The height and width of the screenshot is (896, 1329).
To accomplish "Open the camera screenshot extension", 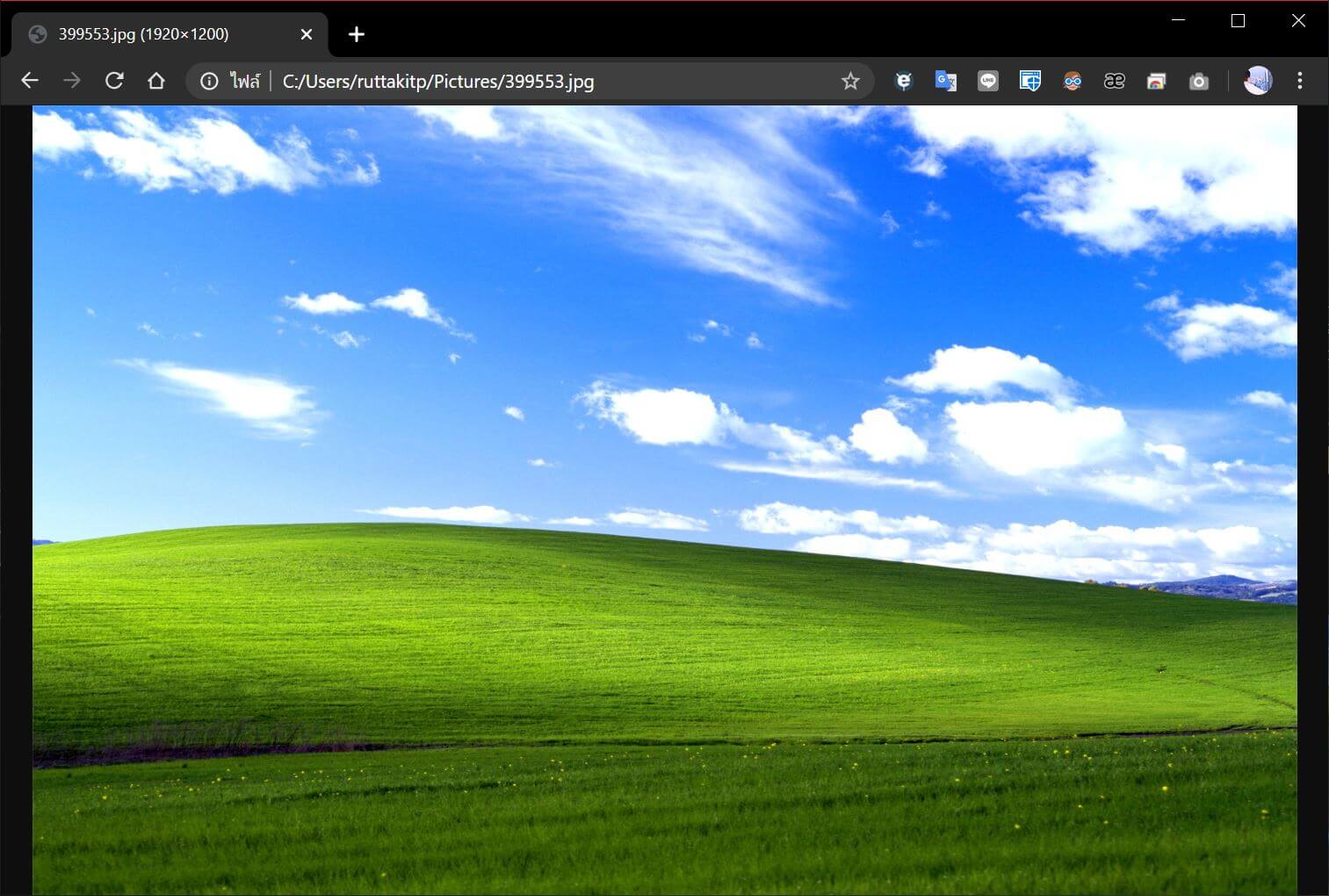I will coord(1199,82).
